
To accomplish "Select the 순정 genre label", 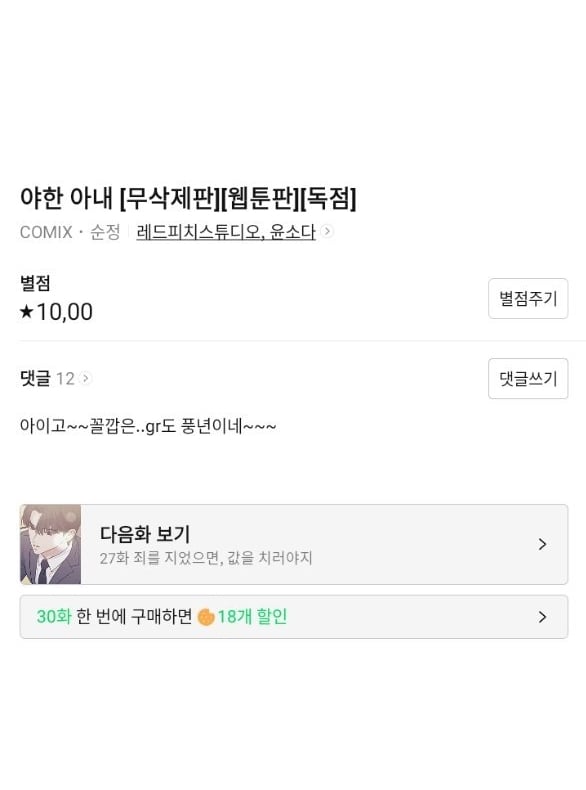I will coord(105,232).
